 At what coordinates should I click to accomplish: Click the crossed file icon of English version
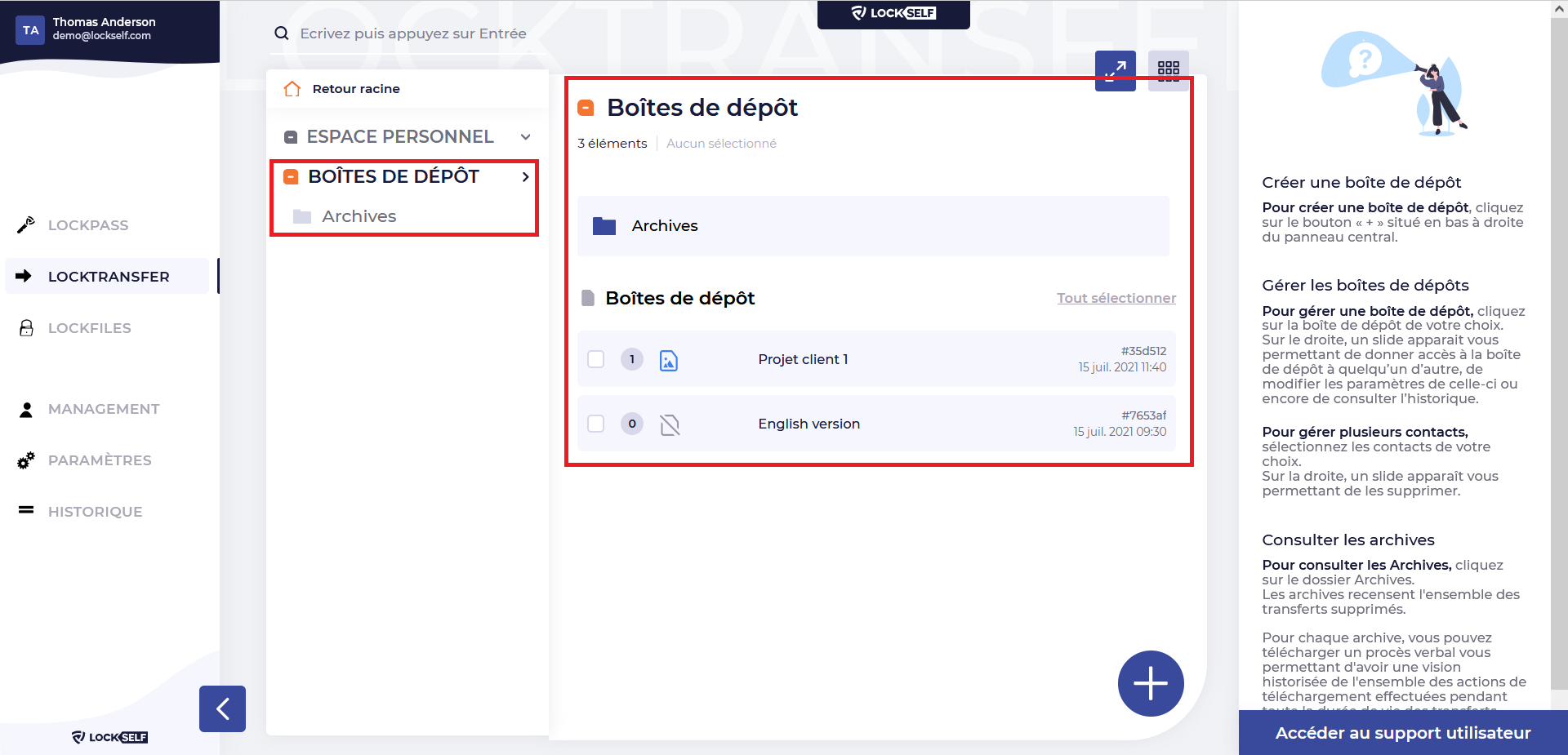click(x=670, y=424)
